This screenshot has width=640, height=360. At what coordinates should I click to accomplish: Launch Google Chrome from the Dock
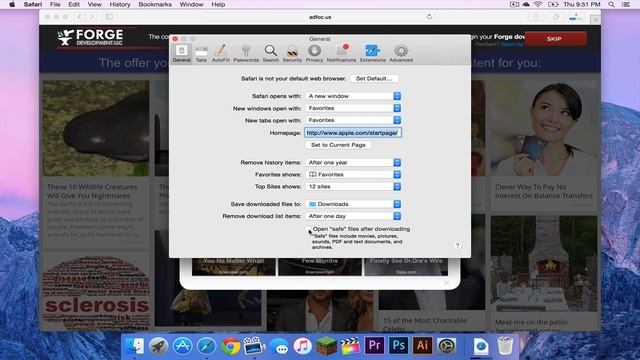(231, 346)
